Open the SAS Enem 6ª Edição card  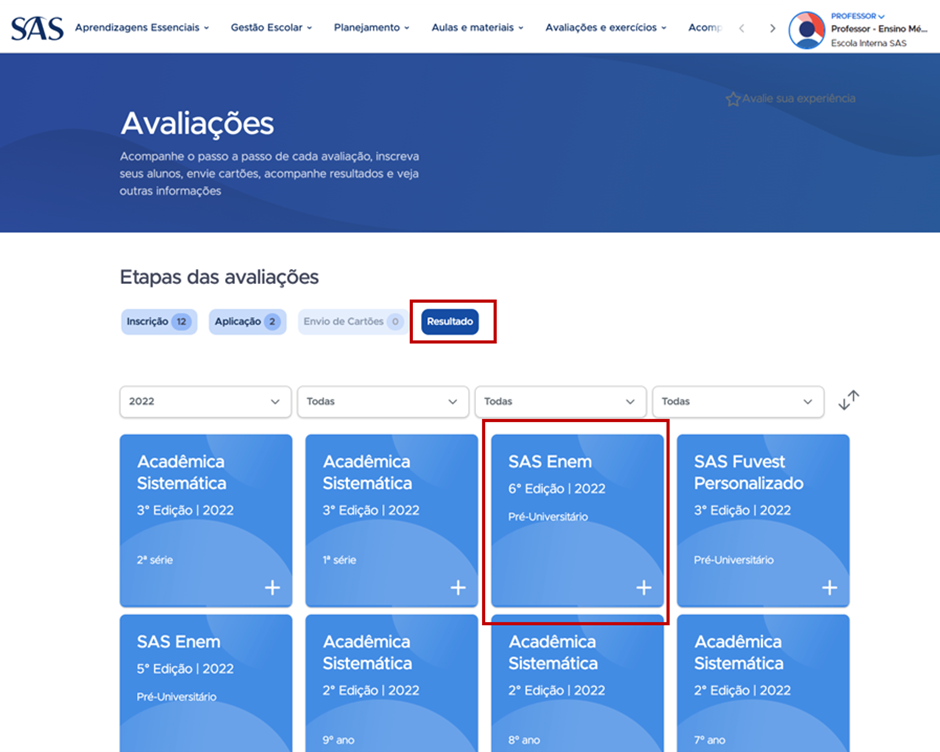[578, 521]
